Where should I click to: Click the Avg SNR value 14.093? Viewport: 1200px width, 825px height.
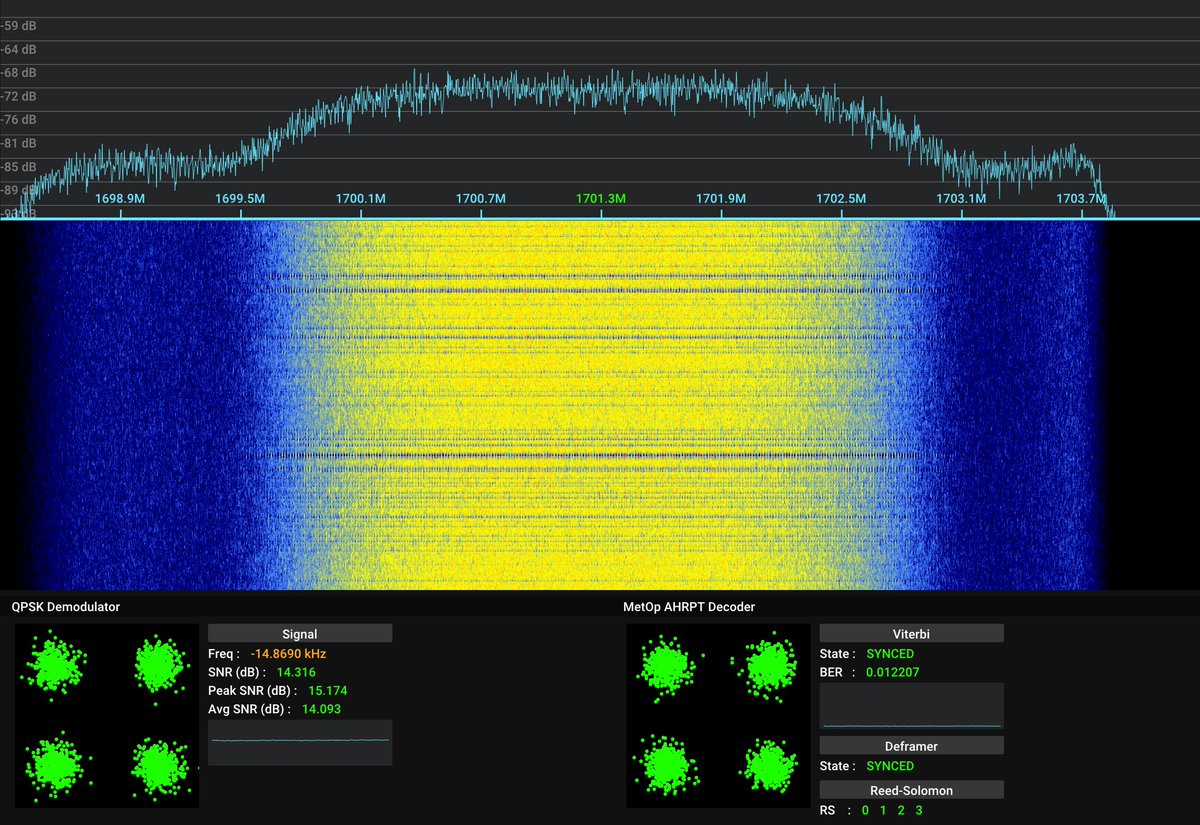pyautogui.click(x=321, y=709)
